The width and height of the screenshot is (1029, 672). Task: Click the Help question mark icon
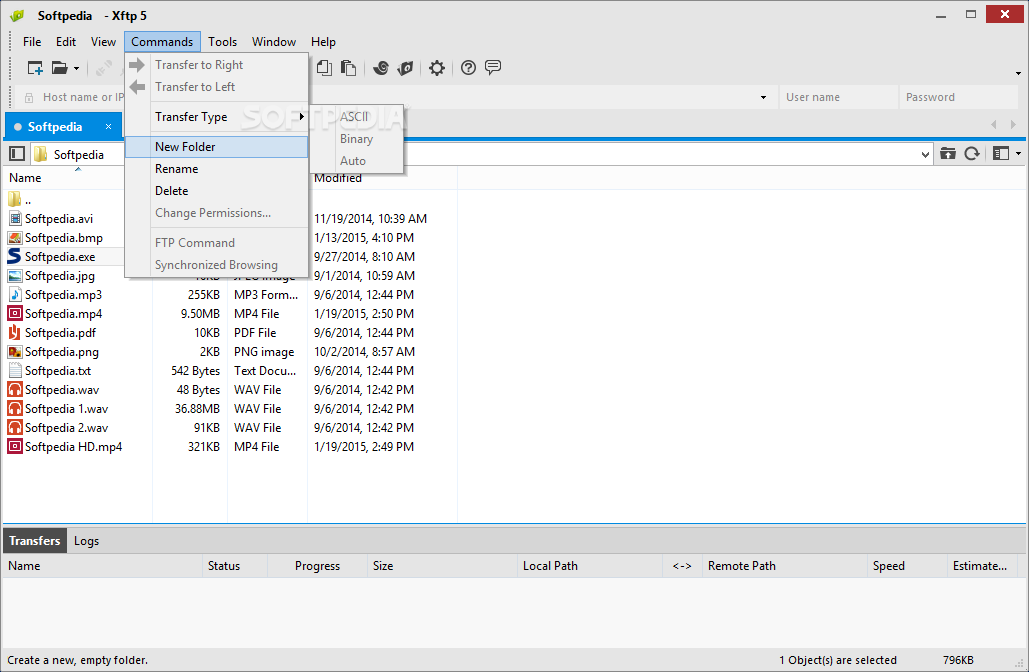tap(468, 68)
